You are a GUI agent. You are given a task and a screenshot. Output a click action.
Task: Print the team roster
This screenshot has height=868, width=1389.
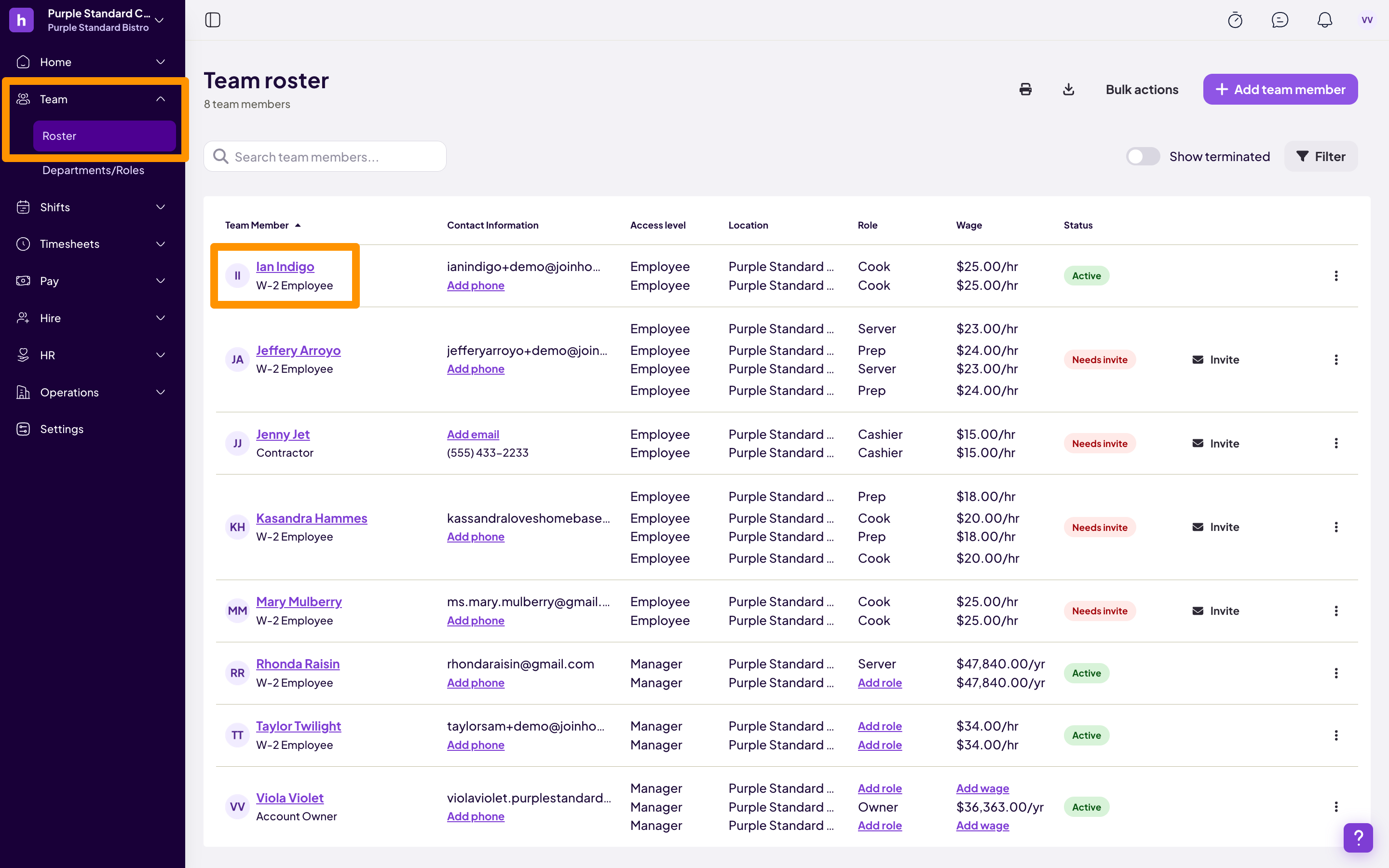[x=1026, y=90]
